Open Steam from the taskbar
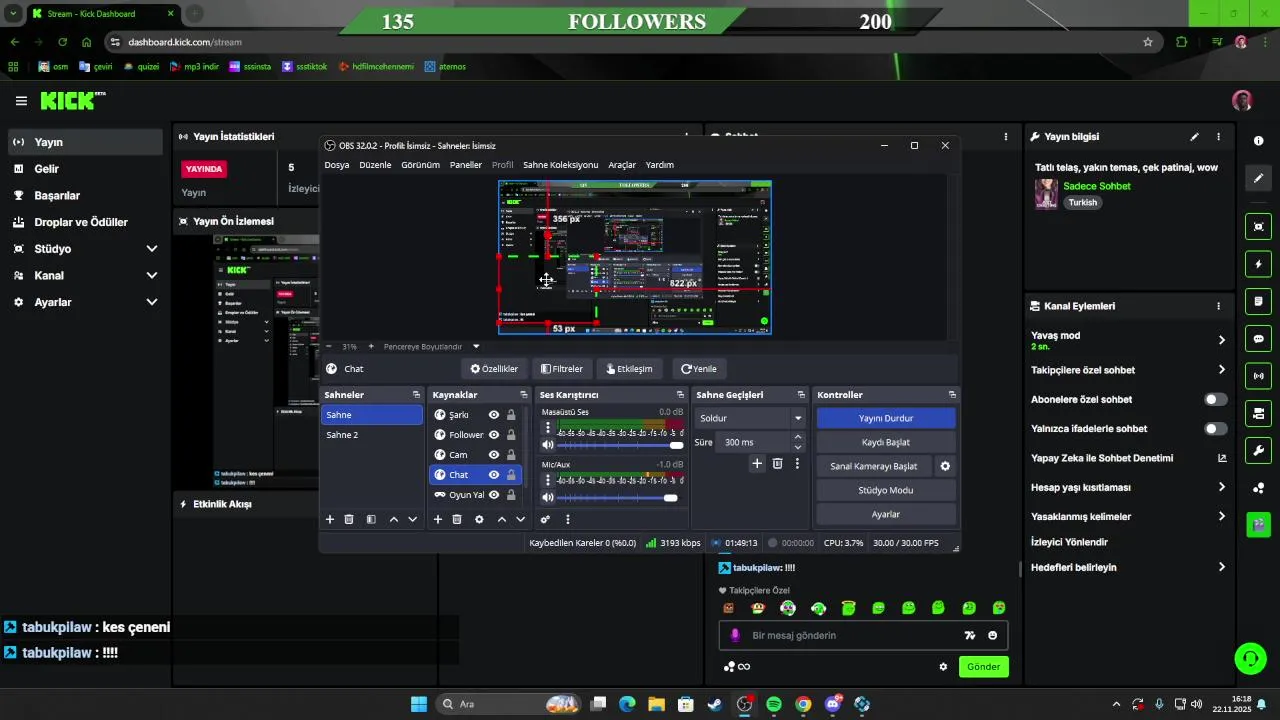 click(715, 704)
